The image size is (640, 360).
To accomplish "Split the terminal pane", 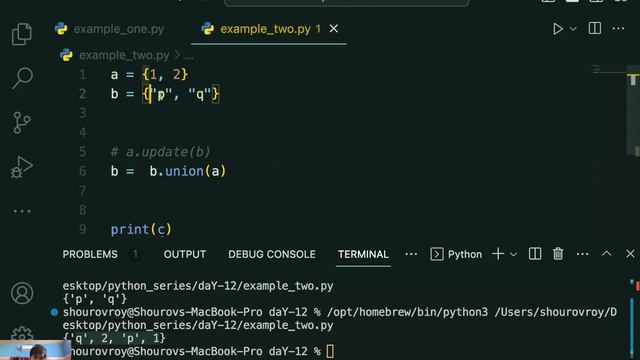I will (535, 254).
